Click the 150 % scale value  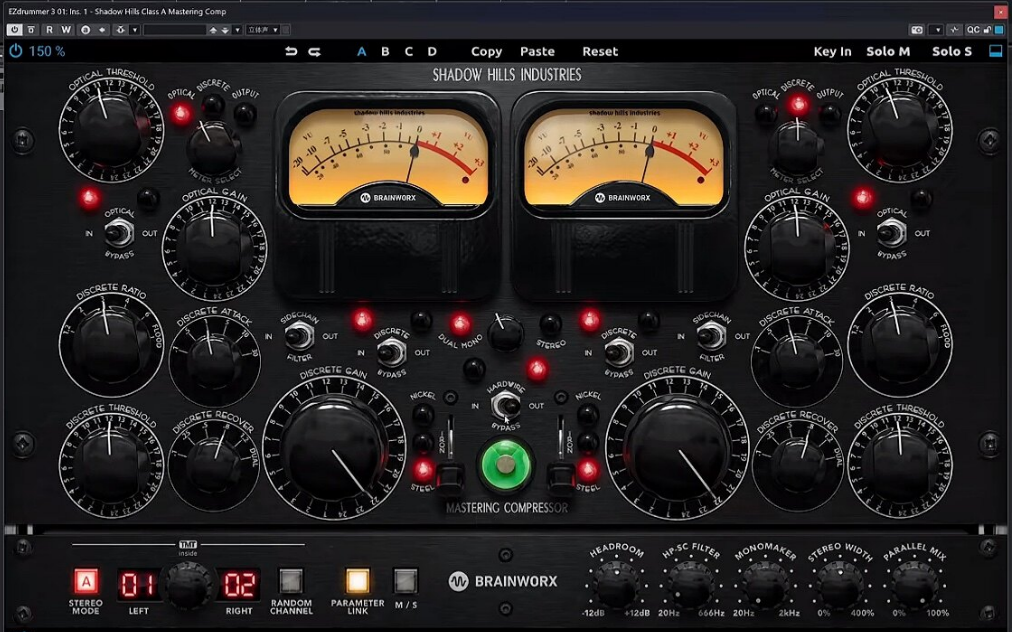pyautogui.click(x=46, y=51)
